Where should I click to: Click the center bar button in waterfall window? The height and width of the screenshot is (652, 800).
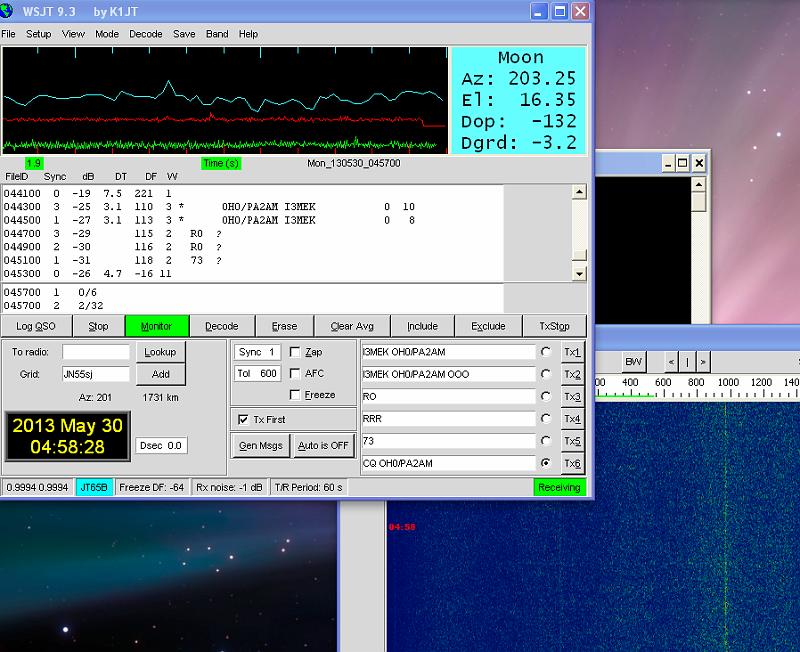coord(687,362)
